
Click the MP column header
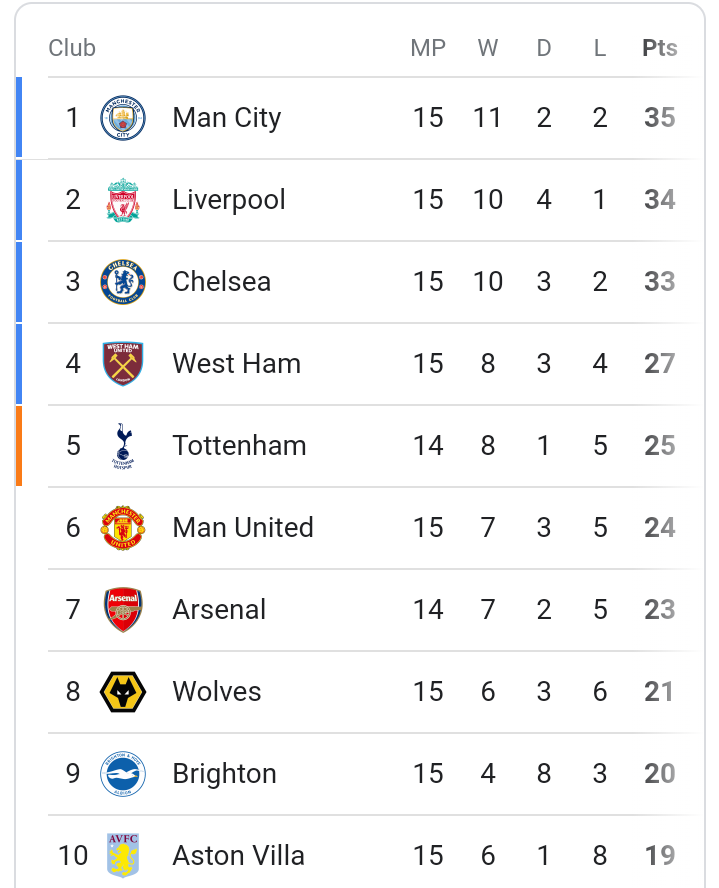point(428,48)
